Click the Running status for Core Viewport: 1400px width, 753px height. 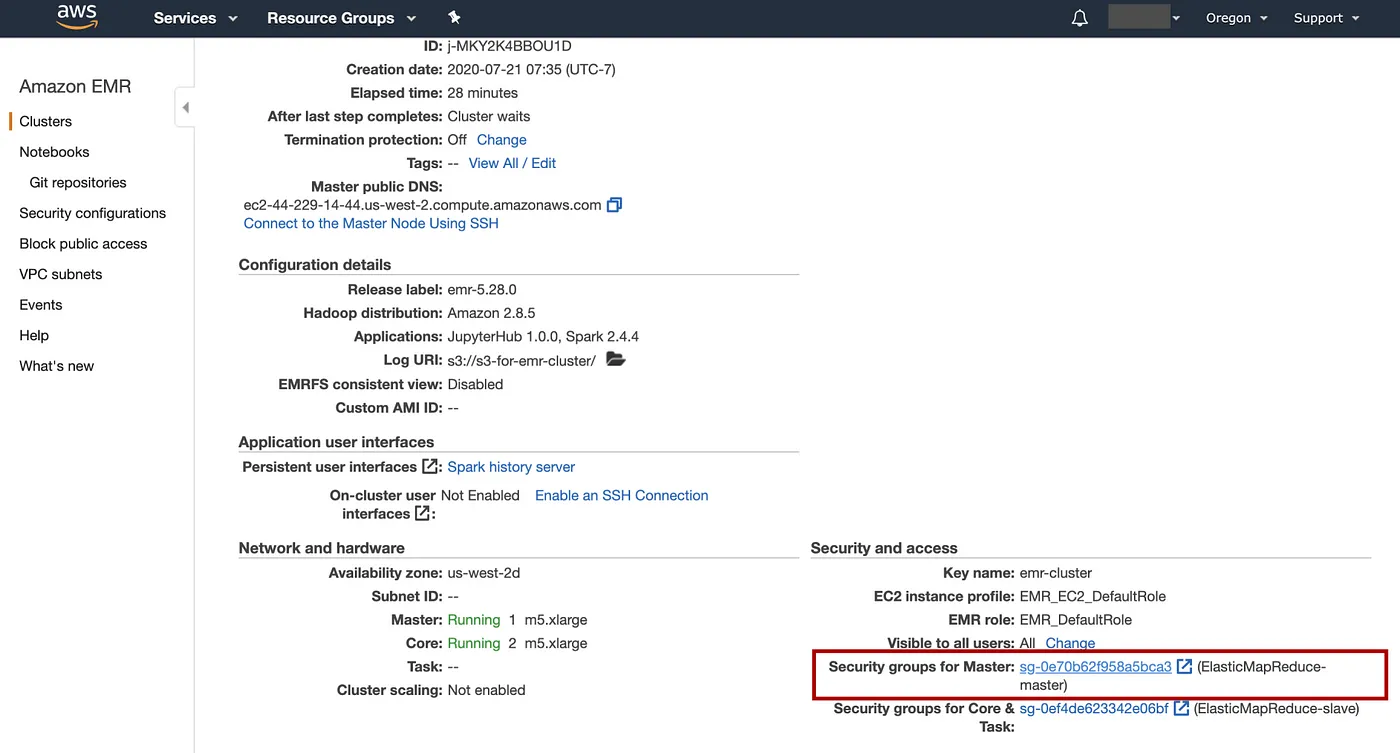pyautogui.click(x=473, y=643)
